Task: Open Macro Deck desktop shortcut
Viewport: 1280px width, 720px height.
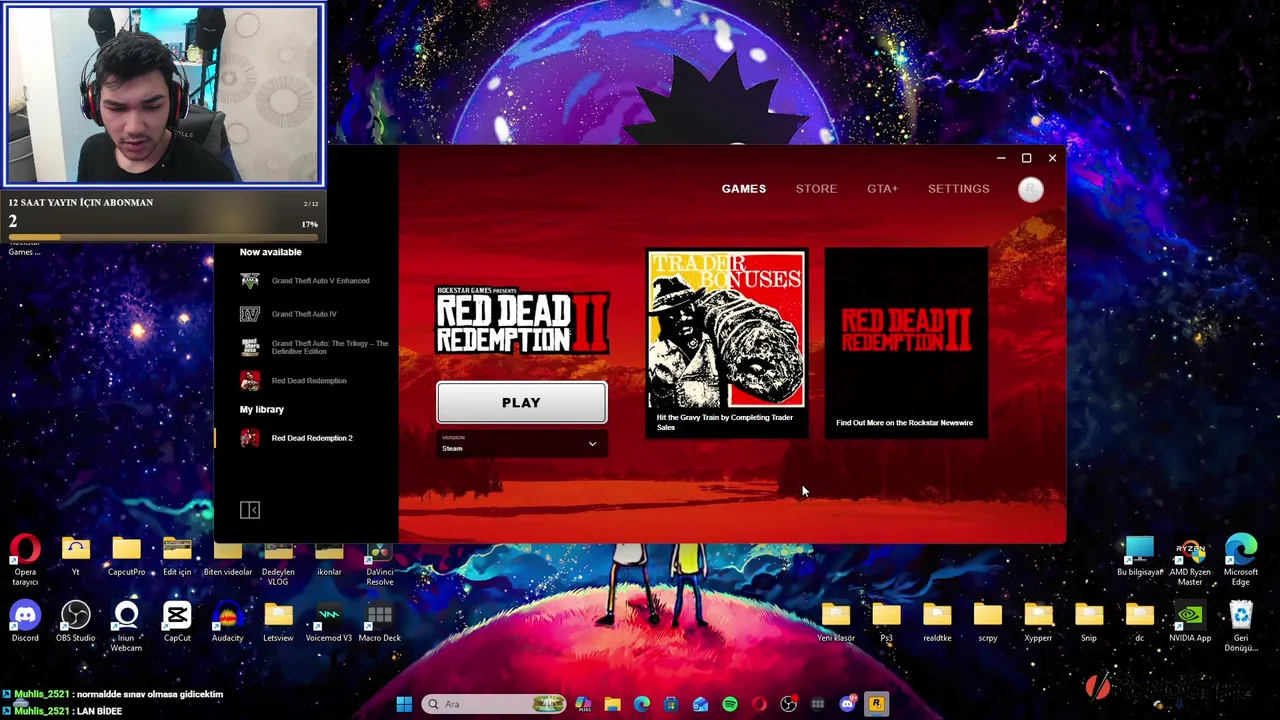Action: tap(379, 622)
